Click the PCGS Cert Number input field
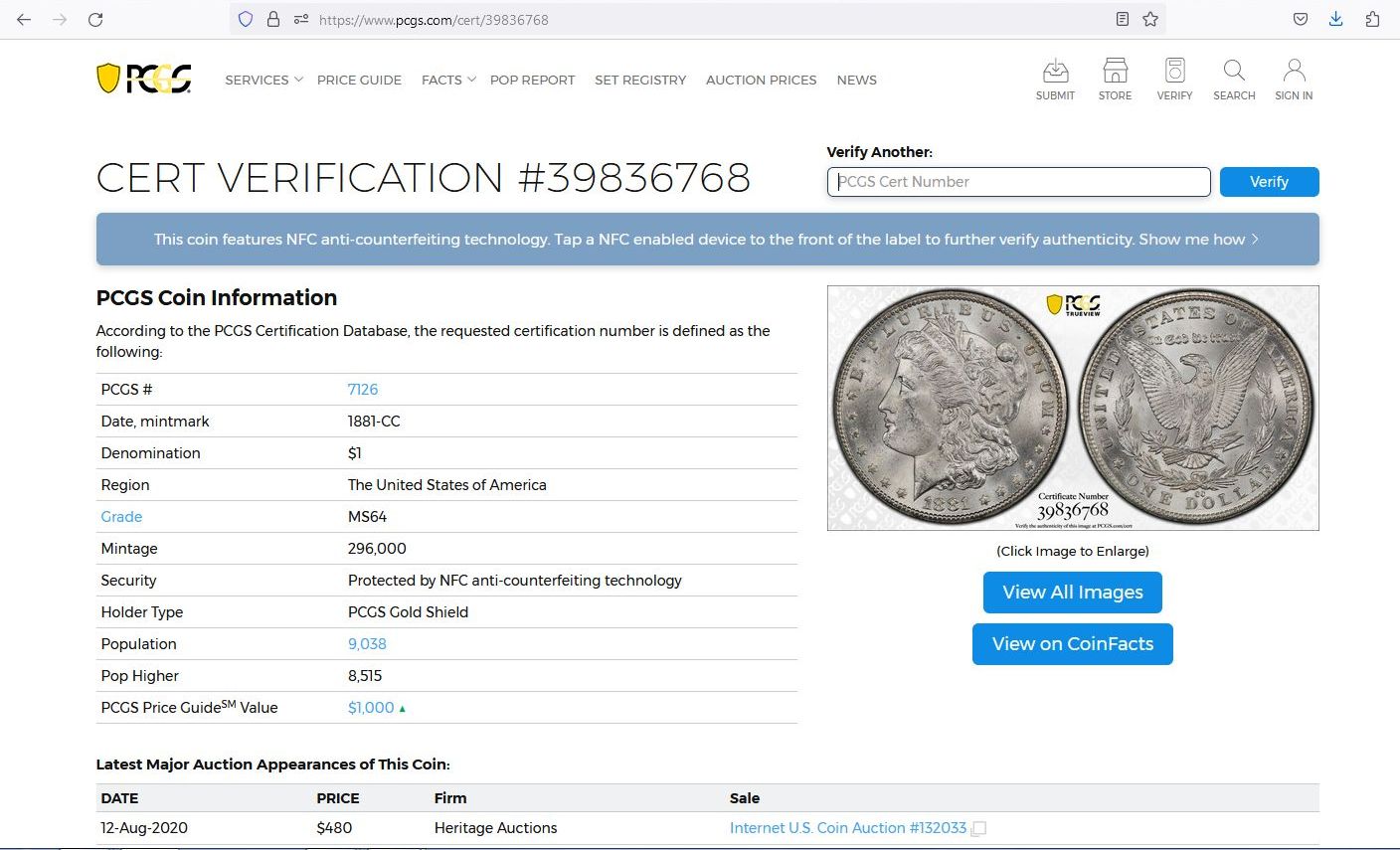 (x=1018, y=182)
